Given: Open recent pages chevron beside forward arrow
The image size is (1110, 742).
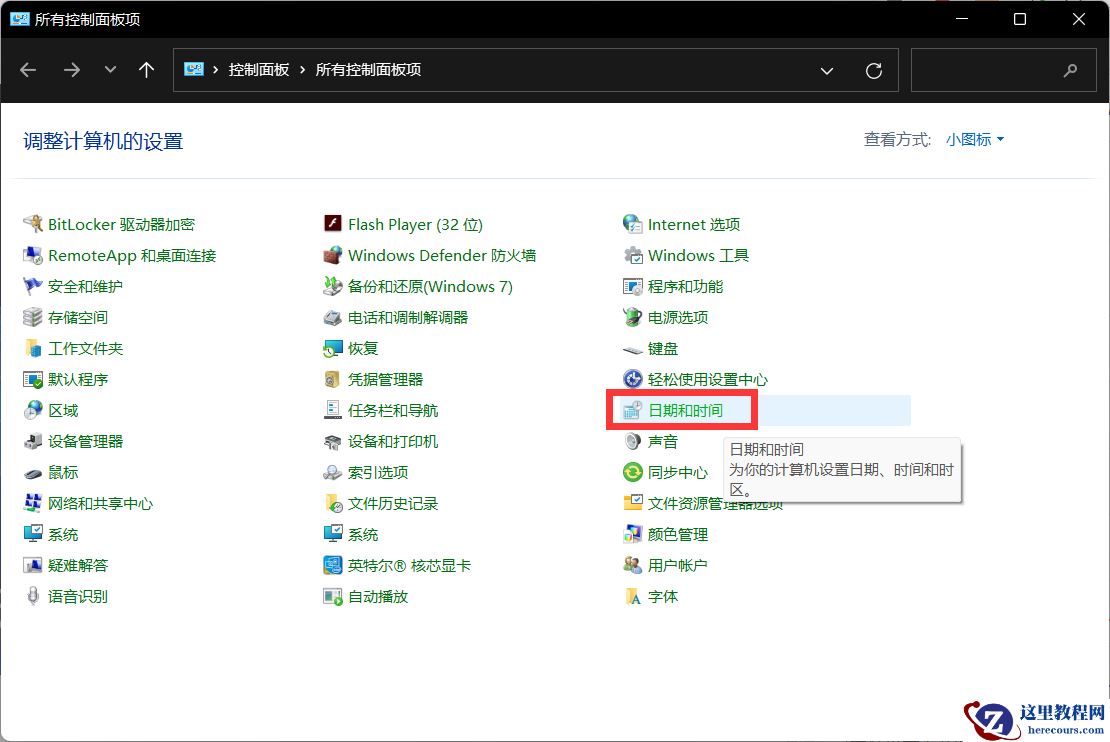Looking at the screenshot, I should (110, 70).
